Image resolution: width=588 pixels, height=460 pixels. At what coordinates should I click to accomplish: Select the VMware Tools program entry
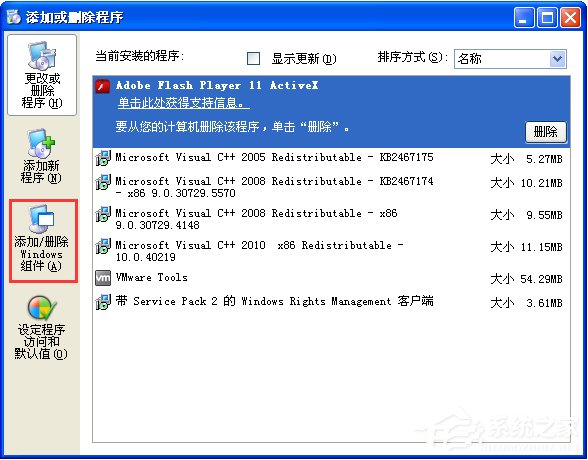[x=332, y=279]
